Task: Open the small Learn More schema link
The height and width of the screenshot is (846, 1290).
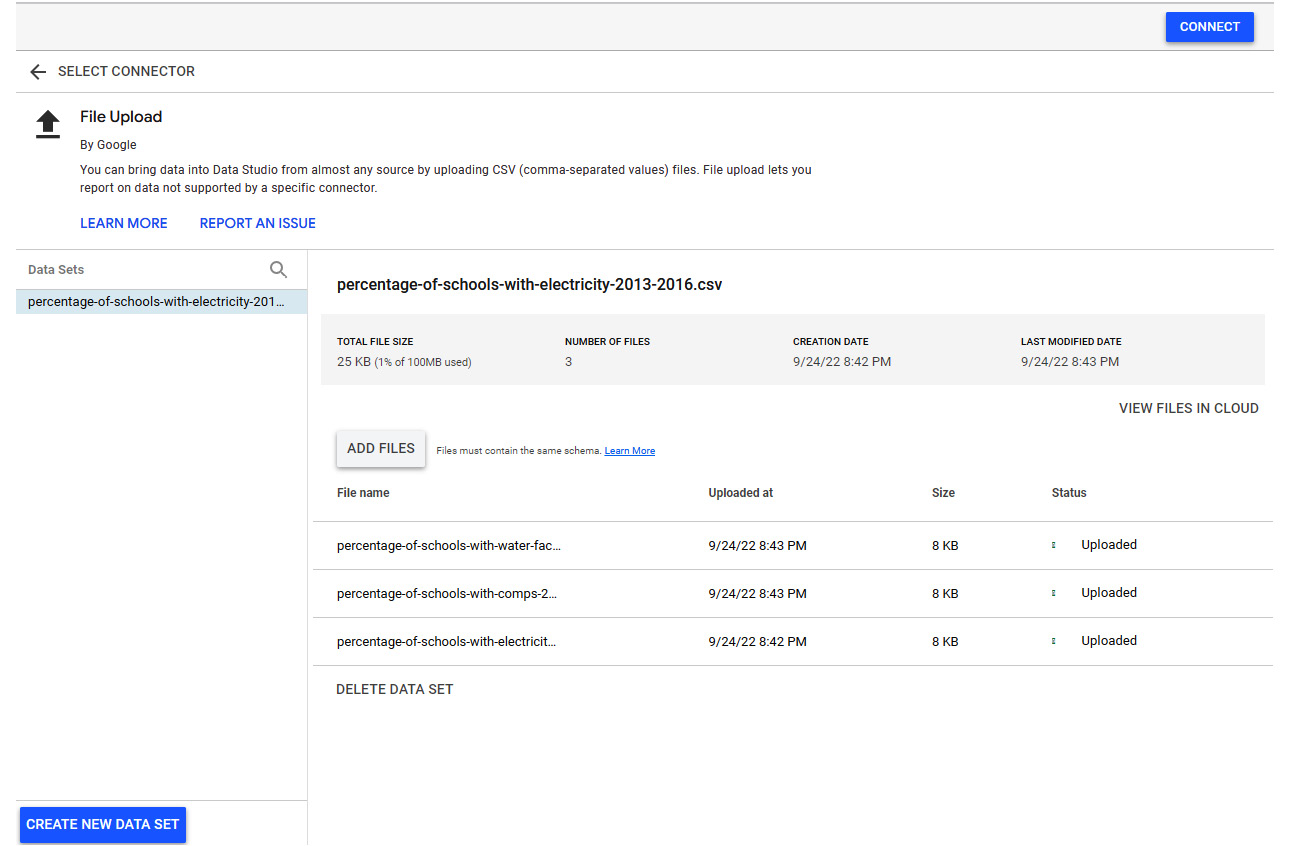Action: point(630,451)
